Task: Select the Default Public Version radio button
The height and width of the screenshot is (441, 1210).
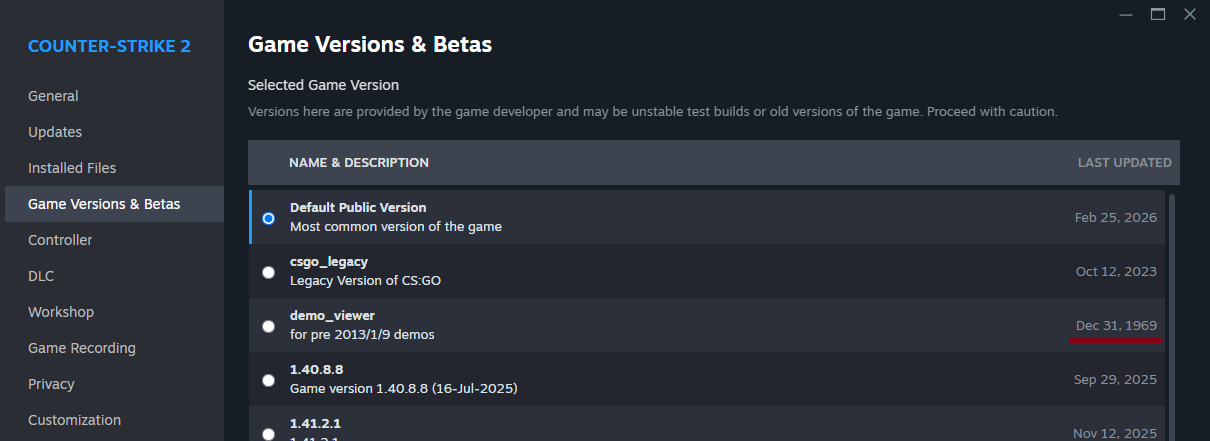Action: [x=268, y=218]
